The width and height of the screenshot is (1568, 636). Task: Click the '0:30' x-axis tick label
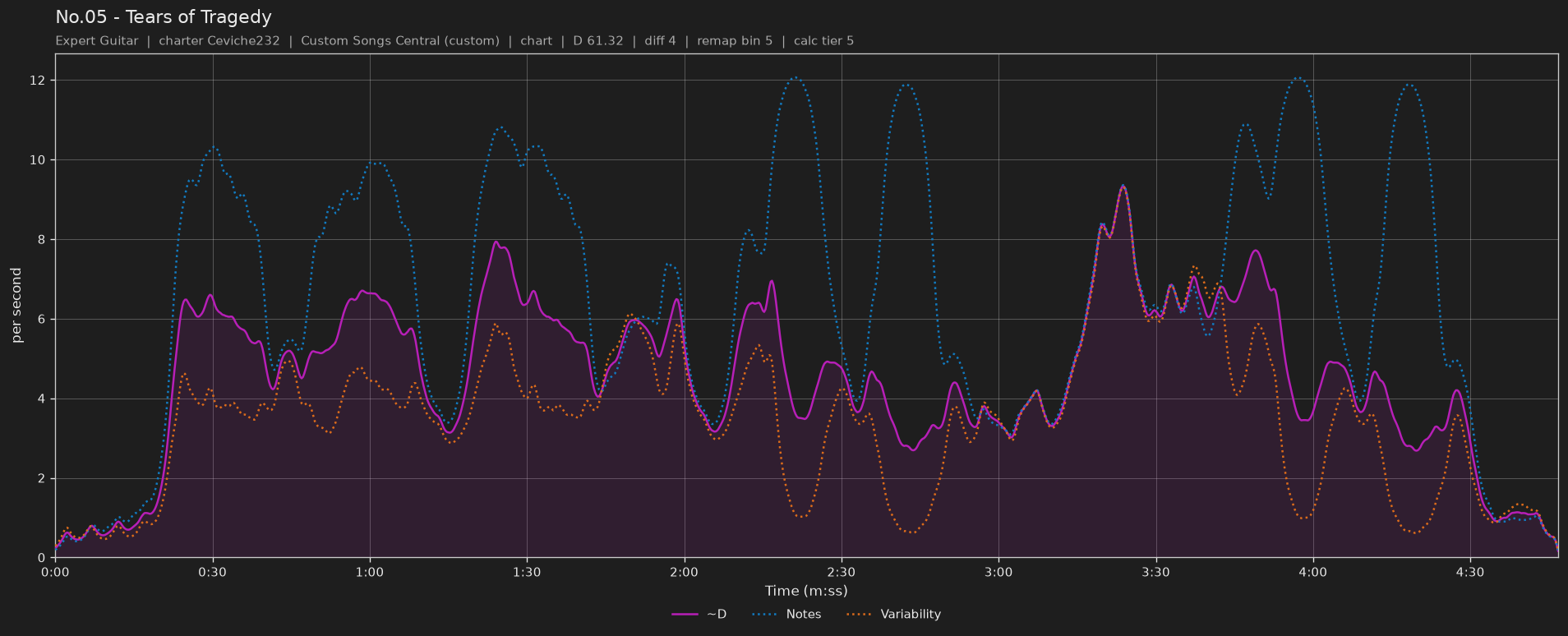[x=213, y=573]
